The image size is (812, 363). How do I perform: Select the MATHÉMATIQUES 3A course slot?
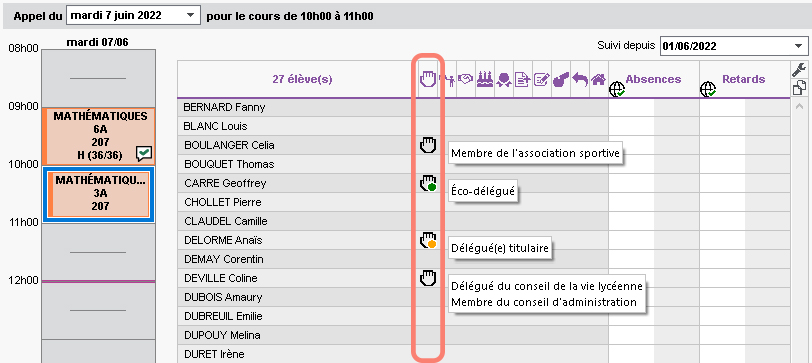(x=99, y=194)
